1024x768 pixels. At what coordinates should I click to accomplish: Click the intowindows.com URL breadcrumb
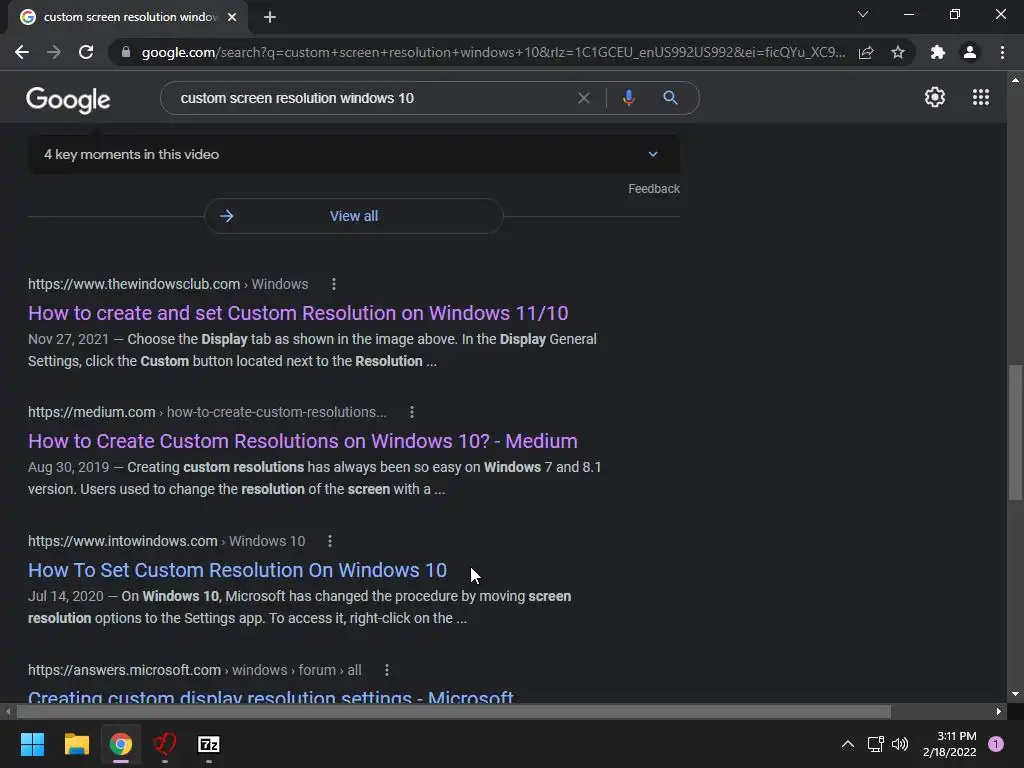167,541
